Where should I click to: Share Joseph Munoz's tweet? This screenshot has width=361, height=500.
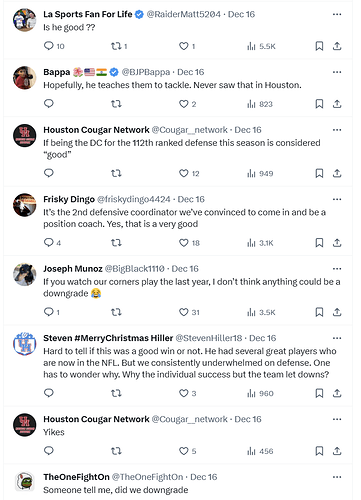[x=337, y=312]
